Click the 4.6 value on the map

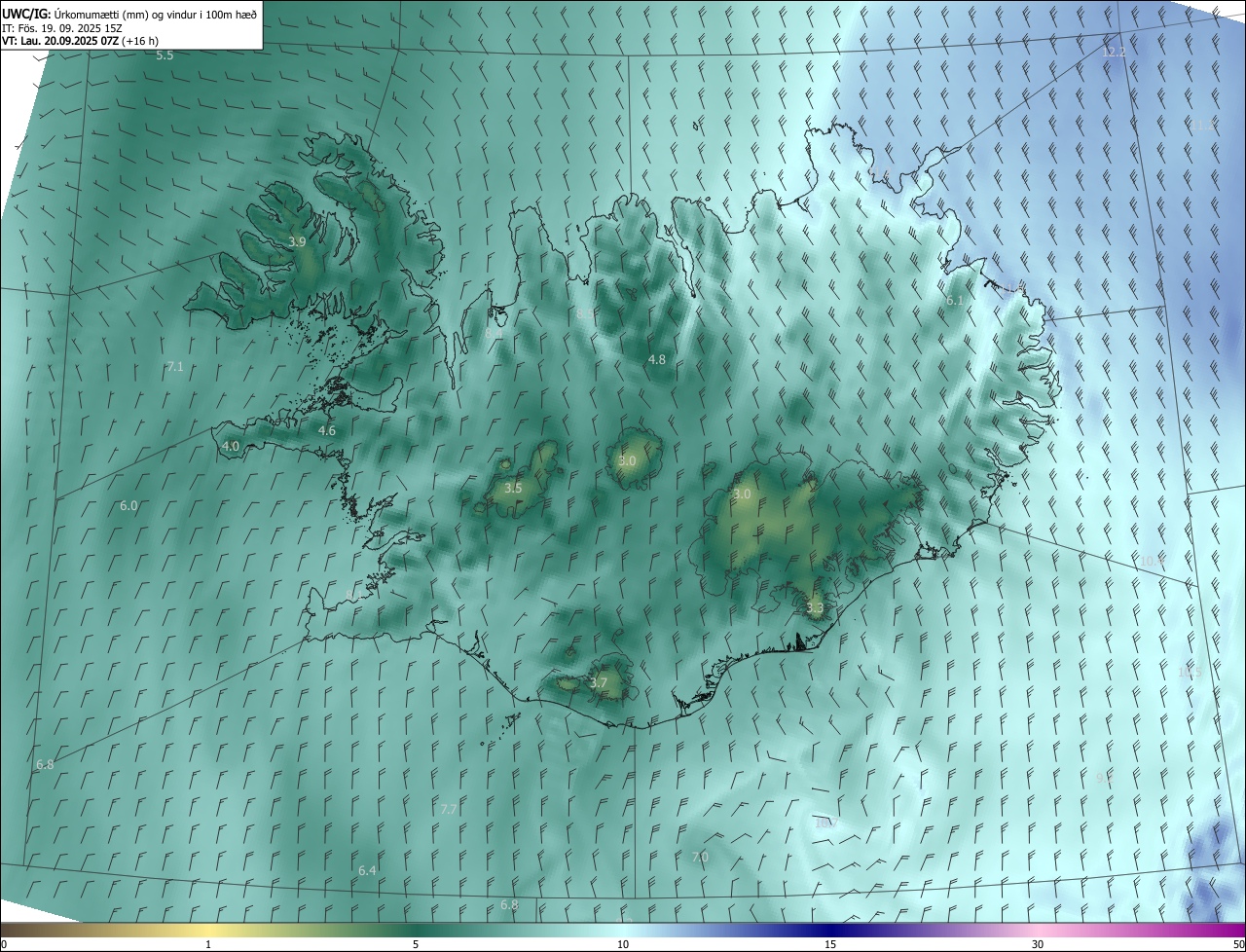(x=327, y=430)
